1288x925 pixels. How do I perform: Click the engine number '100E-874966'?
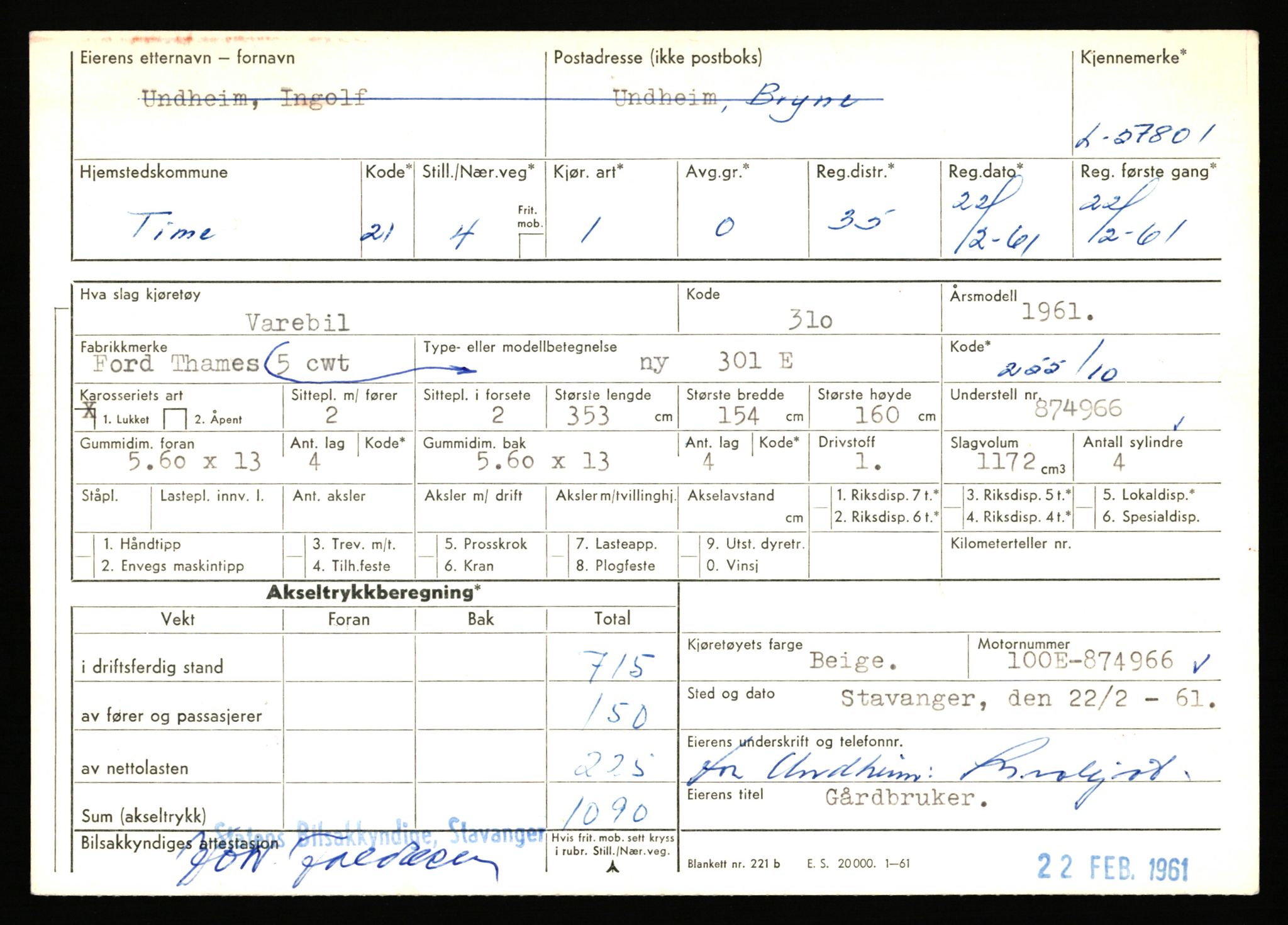coord(1090,660)
